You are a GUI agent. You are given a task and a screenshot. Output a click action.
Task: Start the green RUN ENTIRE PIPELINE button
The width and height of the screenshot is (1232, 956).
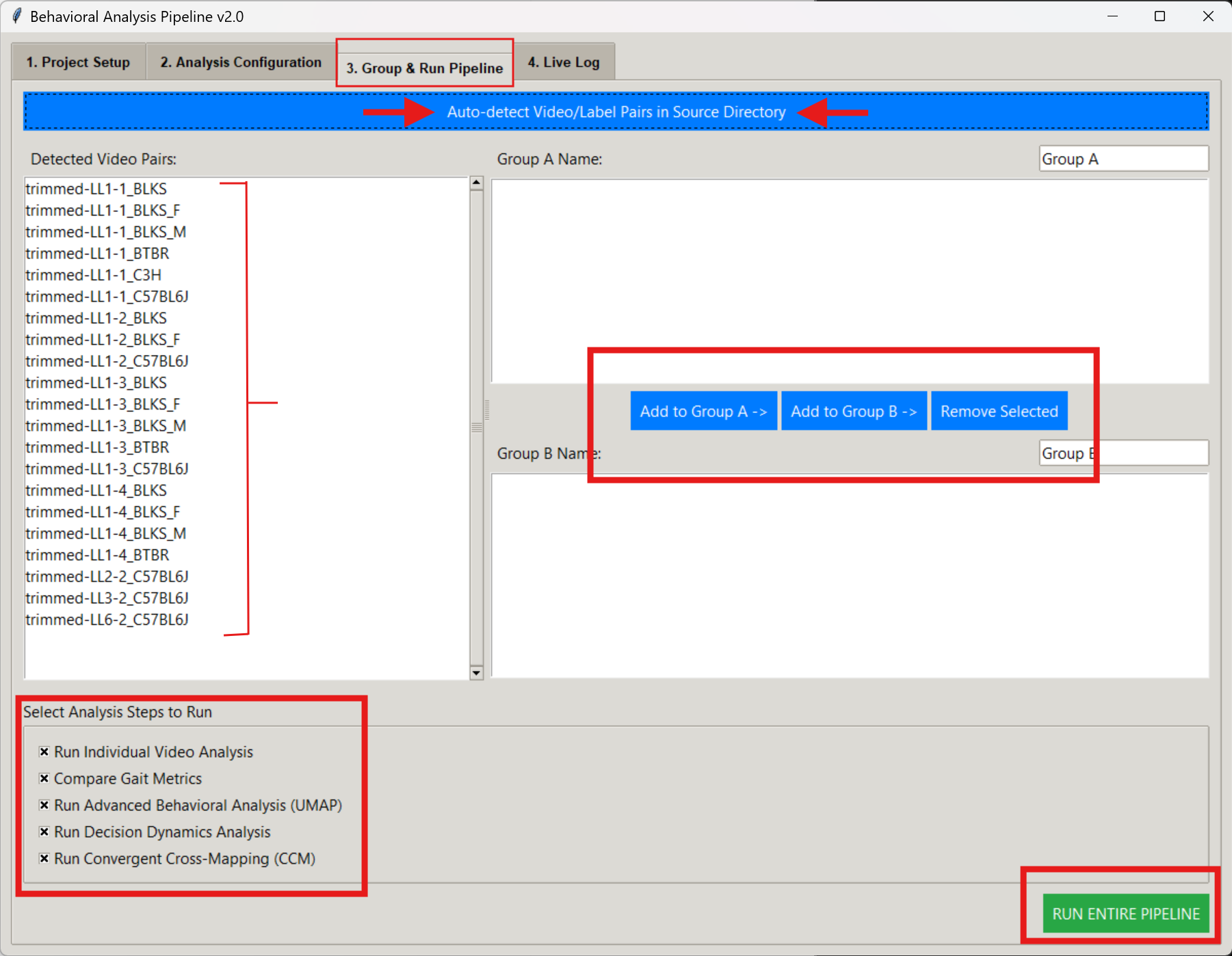click(1125, 914)
